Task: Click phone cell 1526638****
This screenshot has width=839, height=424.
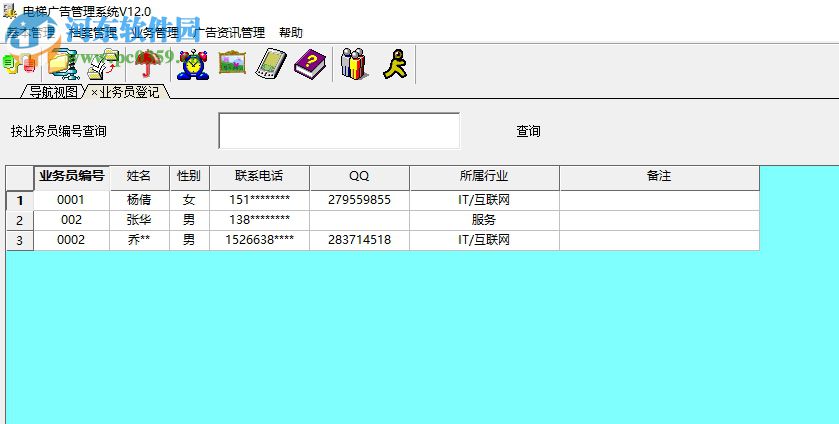Action: (259, 240)
